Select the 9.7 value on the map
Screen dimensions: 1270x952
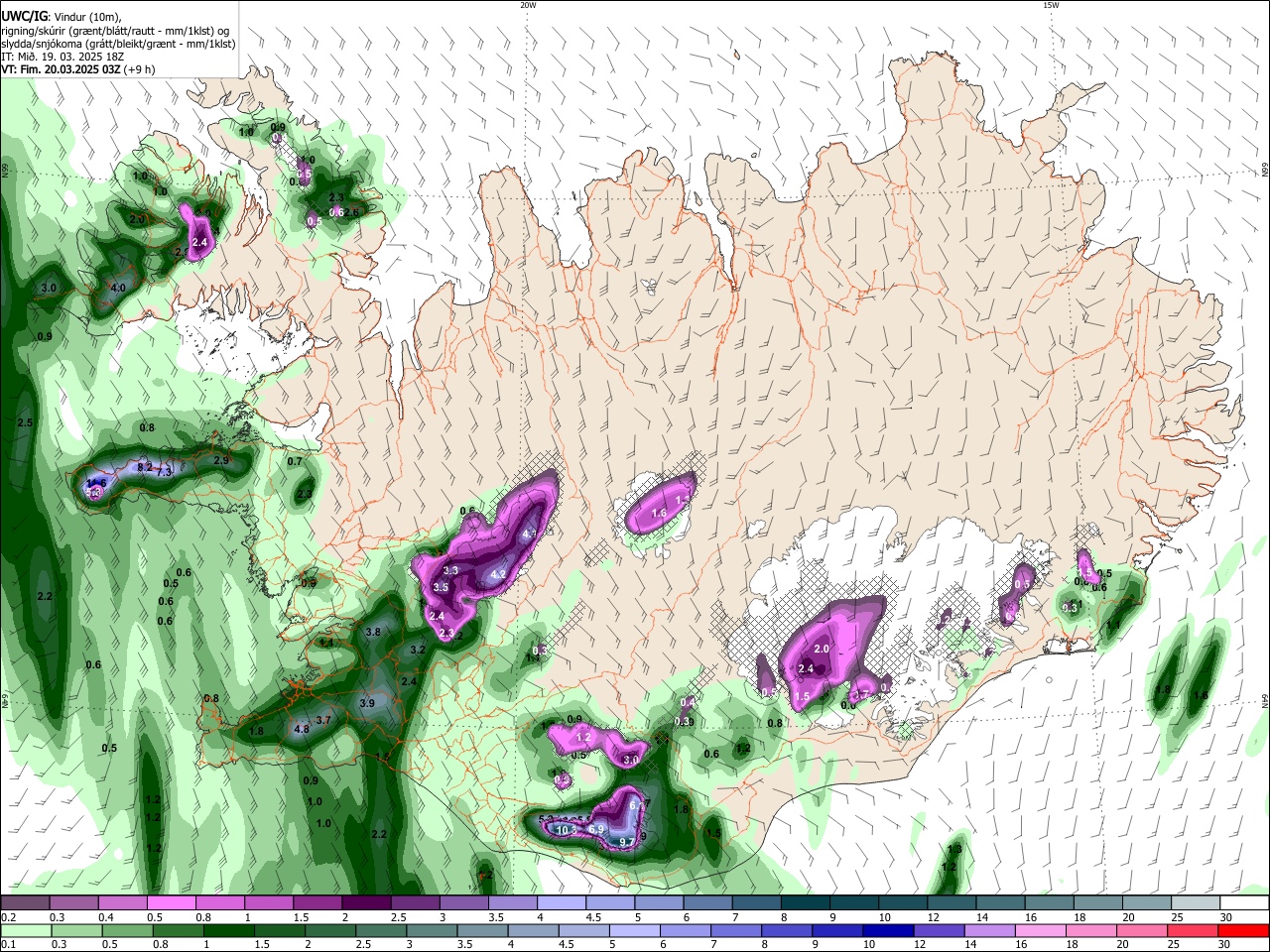tap(626, 842)
